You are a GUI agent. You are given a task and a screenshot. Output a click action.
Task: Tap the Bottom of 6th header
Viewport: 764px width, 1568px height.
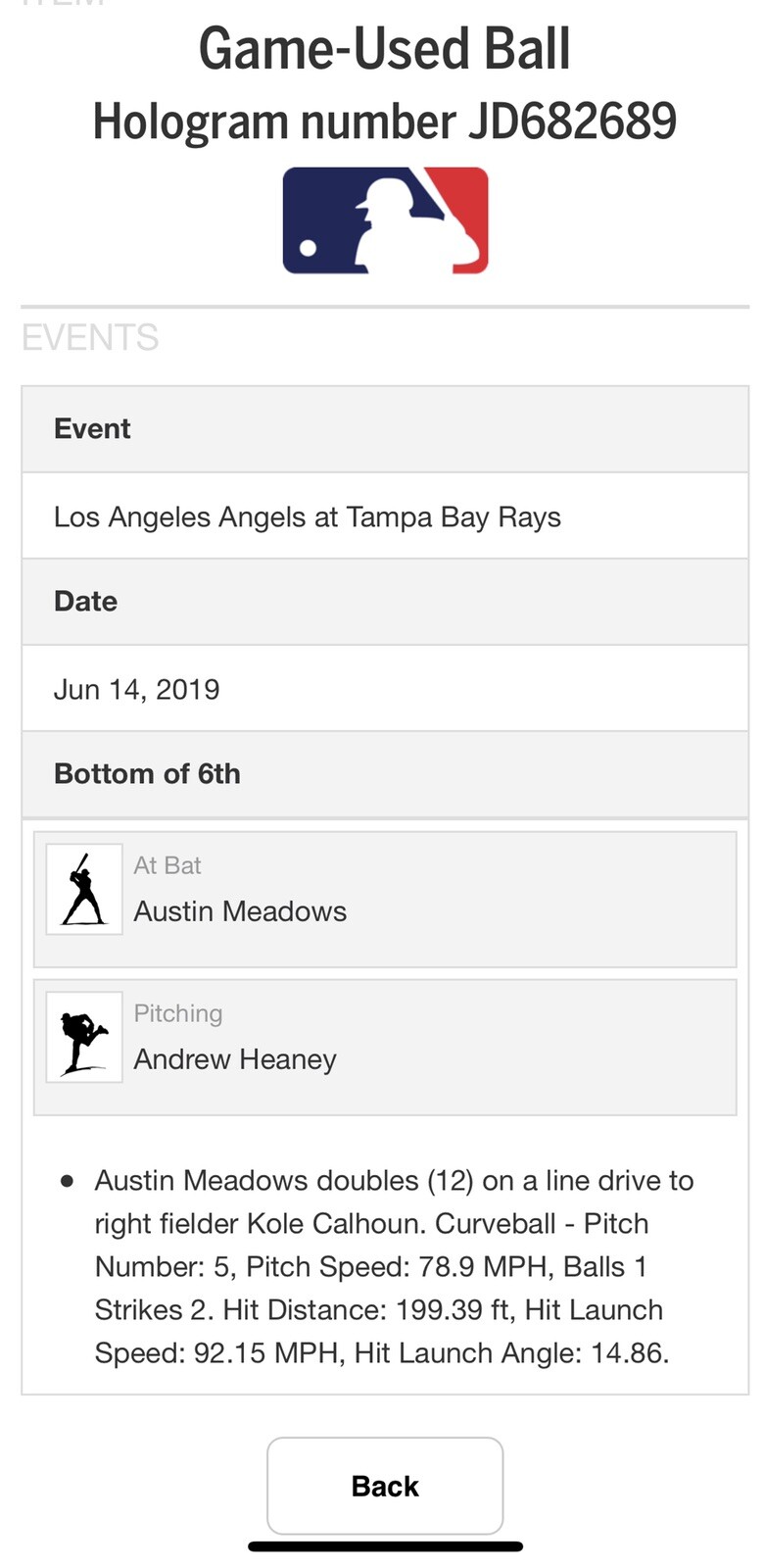pos(147,774)
